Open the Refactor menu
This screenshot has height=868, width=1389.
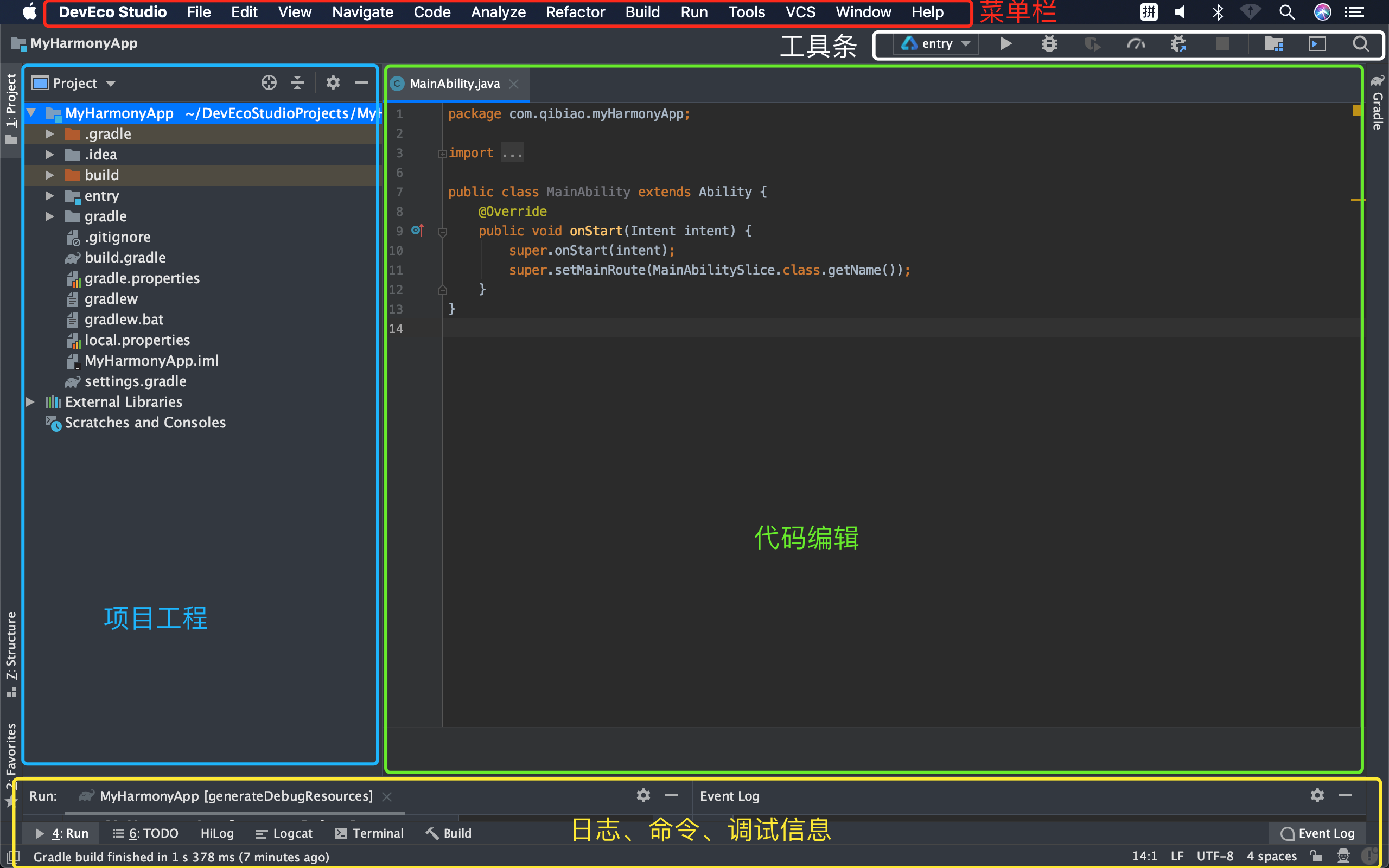pos(575,12)
